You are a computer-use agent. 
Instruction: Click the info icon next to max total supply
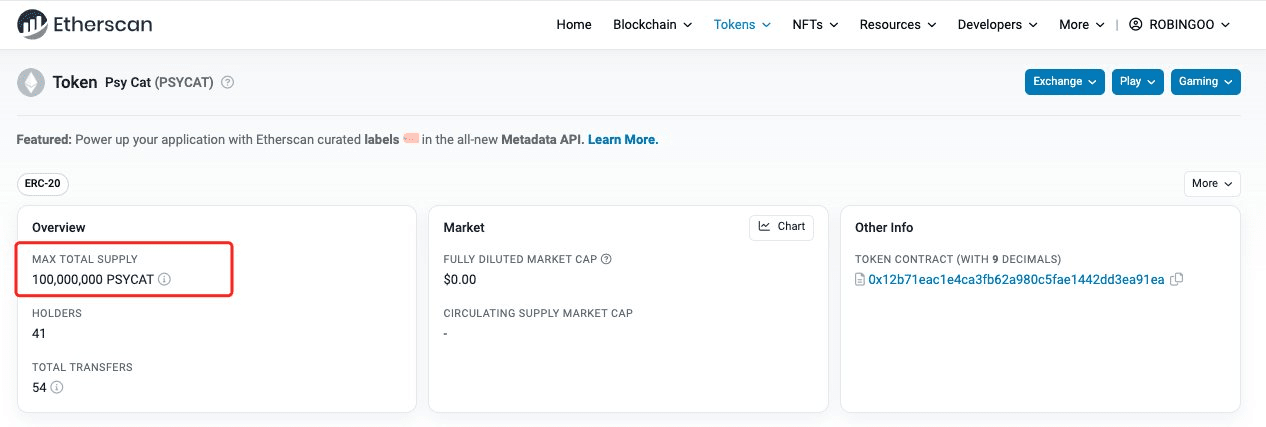(165, 280)
